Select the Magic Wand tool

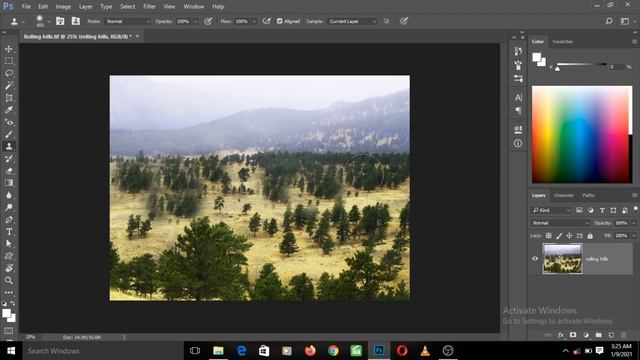[x=9, y=85]
